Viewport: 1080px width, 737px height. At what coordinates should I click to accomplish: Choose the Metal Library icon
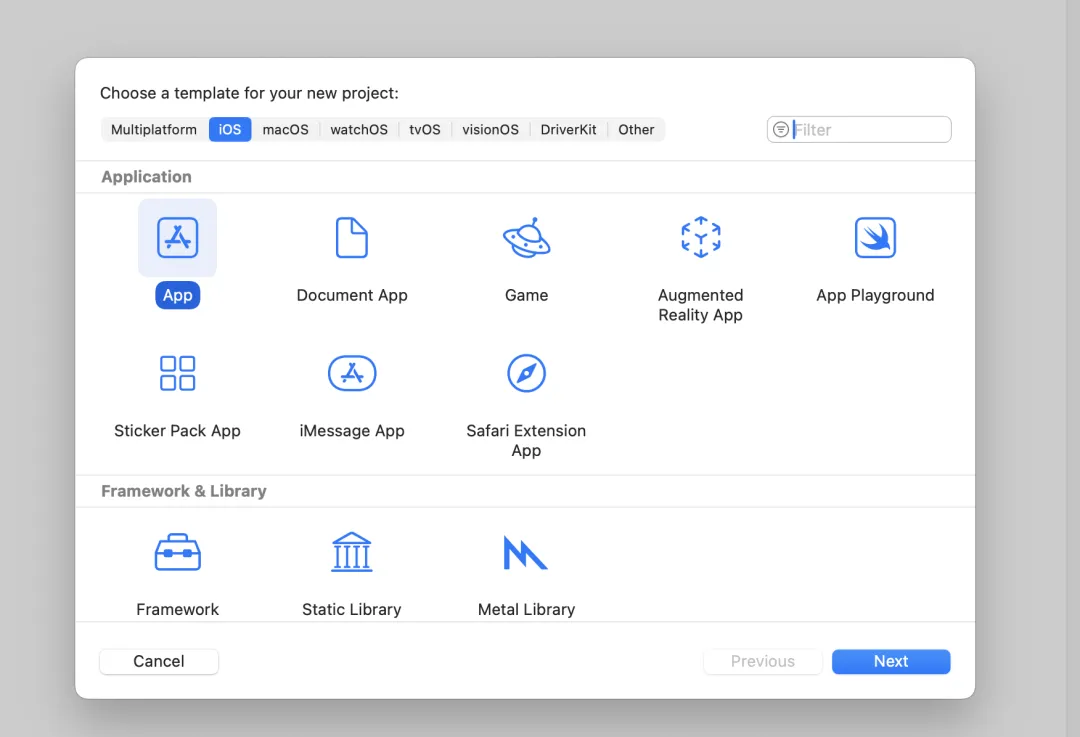526,552
